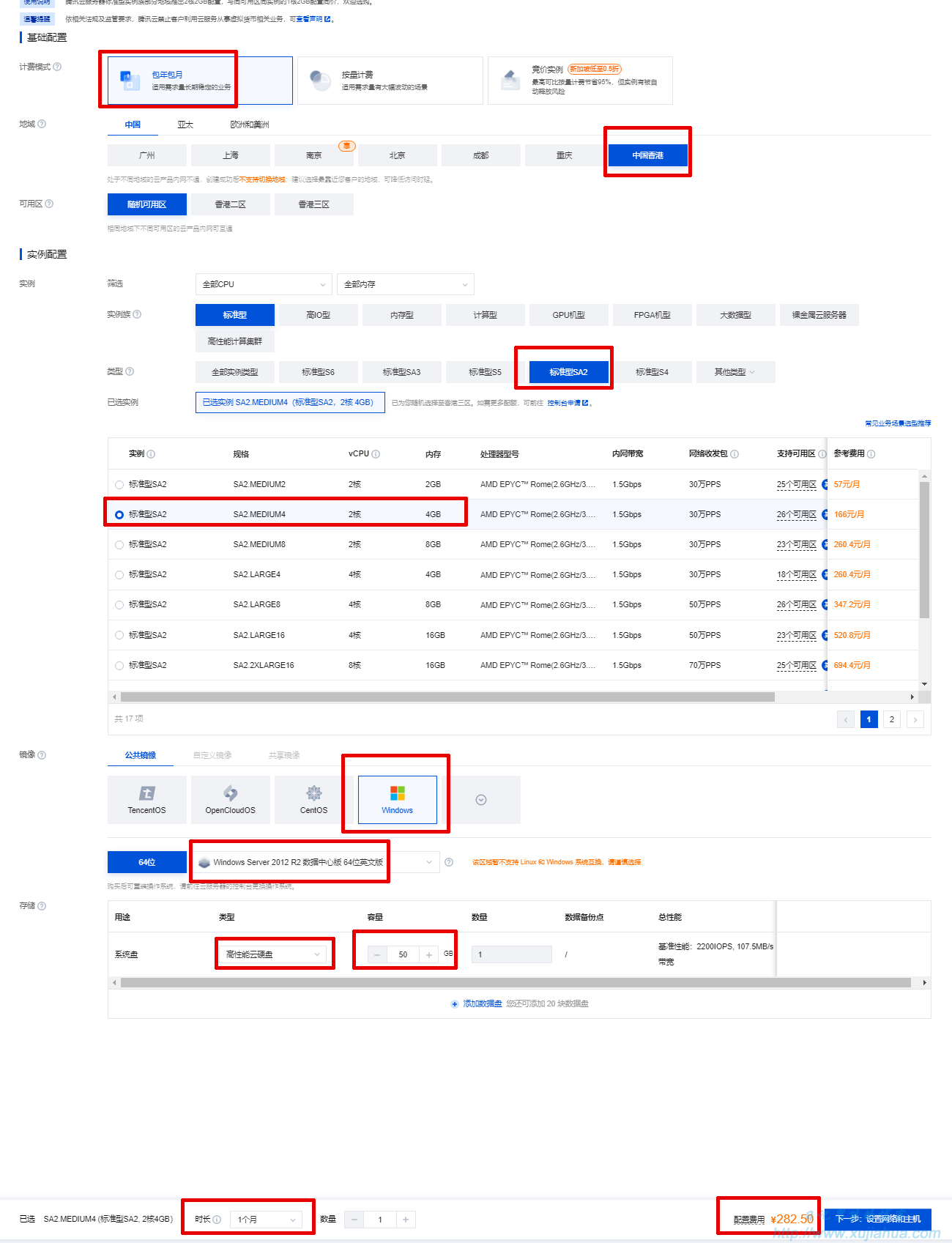Click the info icon beside vCPU column header
The width and height of the screenshot is (952, 1243).
(x=376, y=454)
